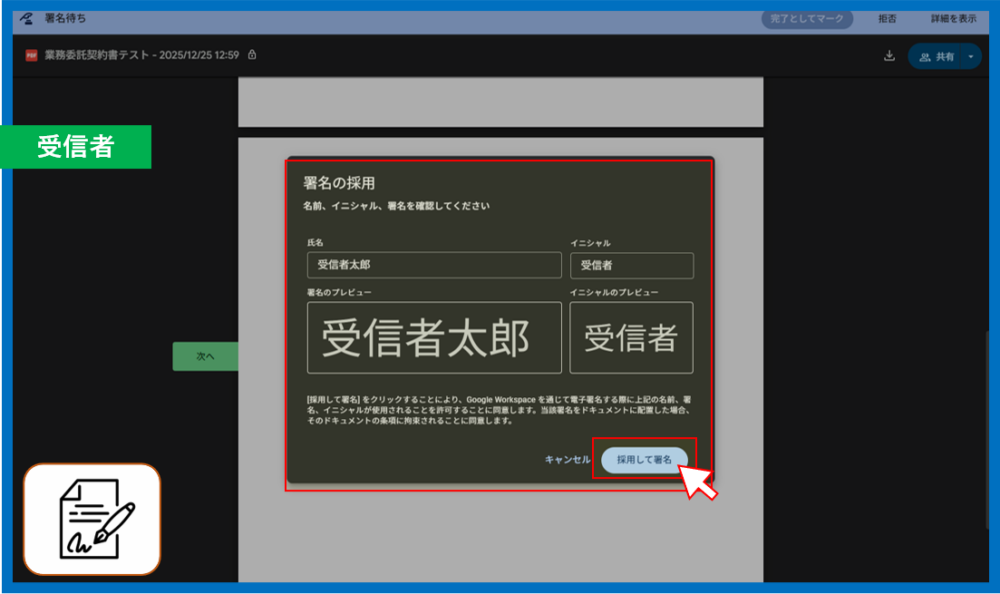Viewport: 1000px width, 594px height.
Task: Click the download icon in header
Action: click(x=889, y=56)
